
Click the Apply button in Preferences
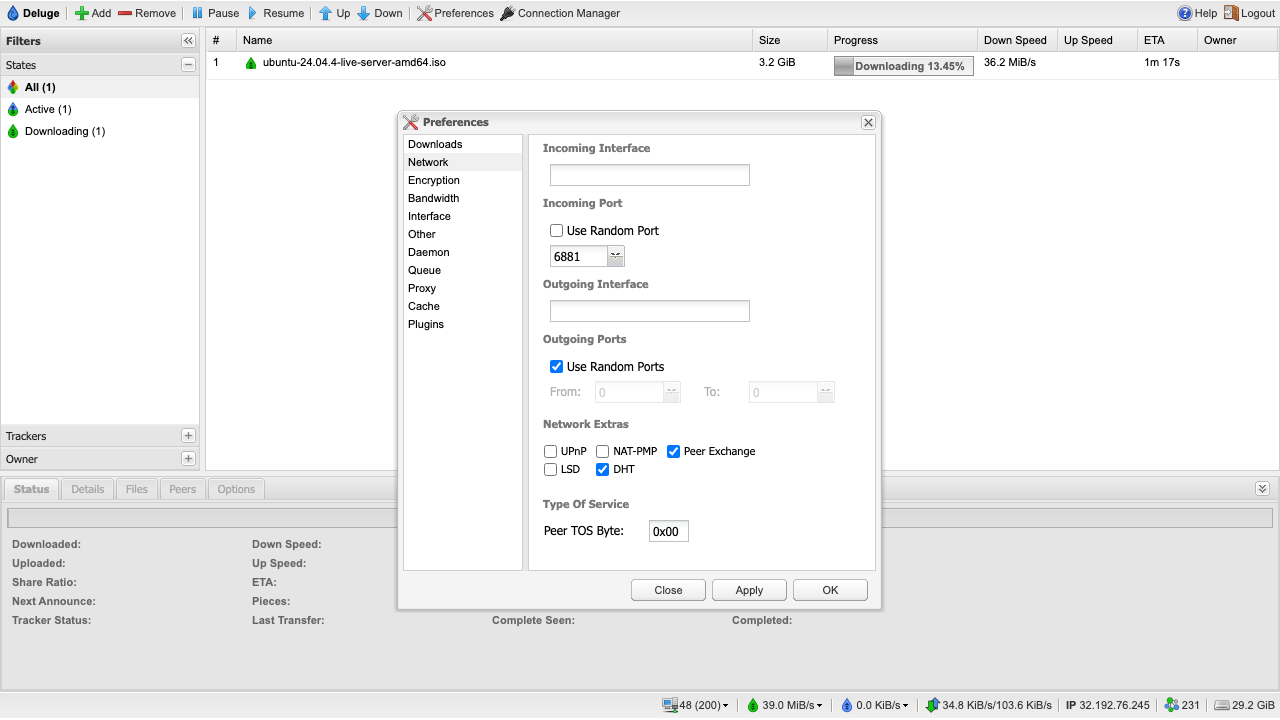coord(749,590)
